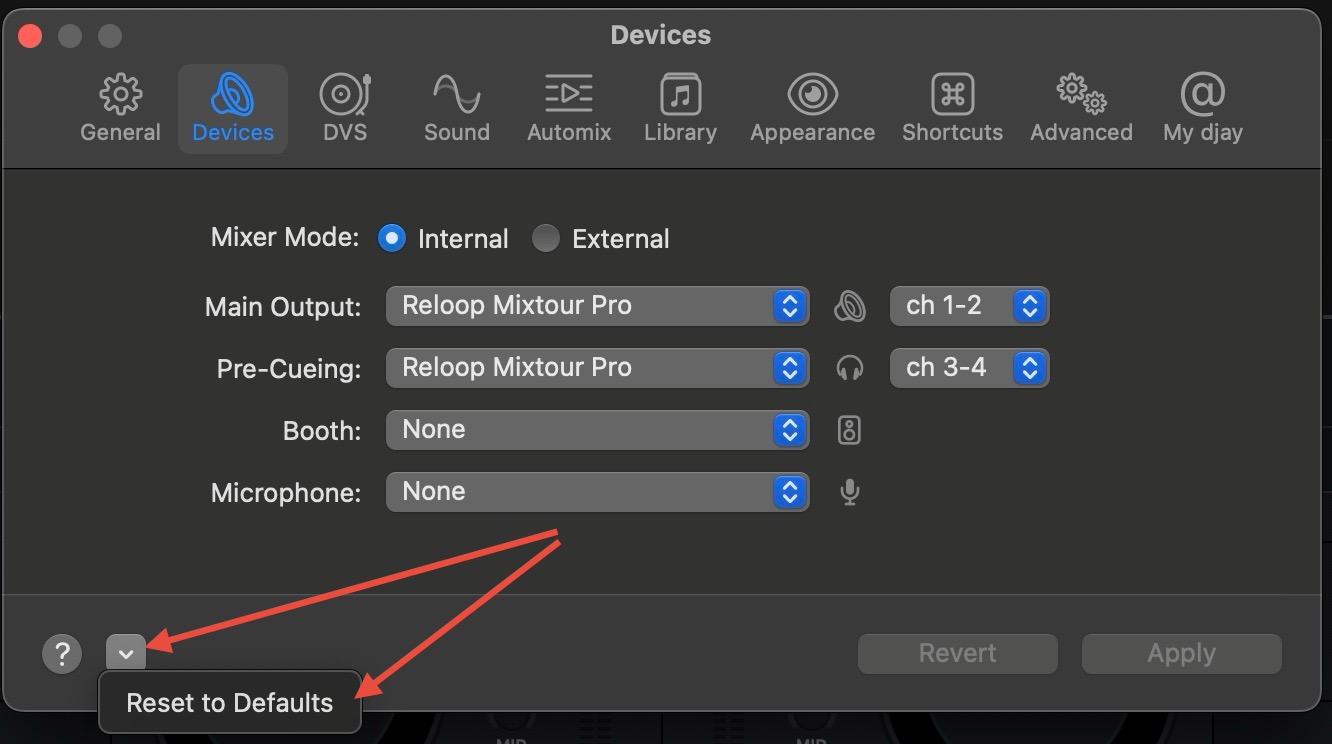This screenshot has width=1332, height=744.
Task: Click the Apply button
Action: [1181, 654]
